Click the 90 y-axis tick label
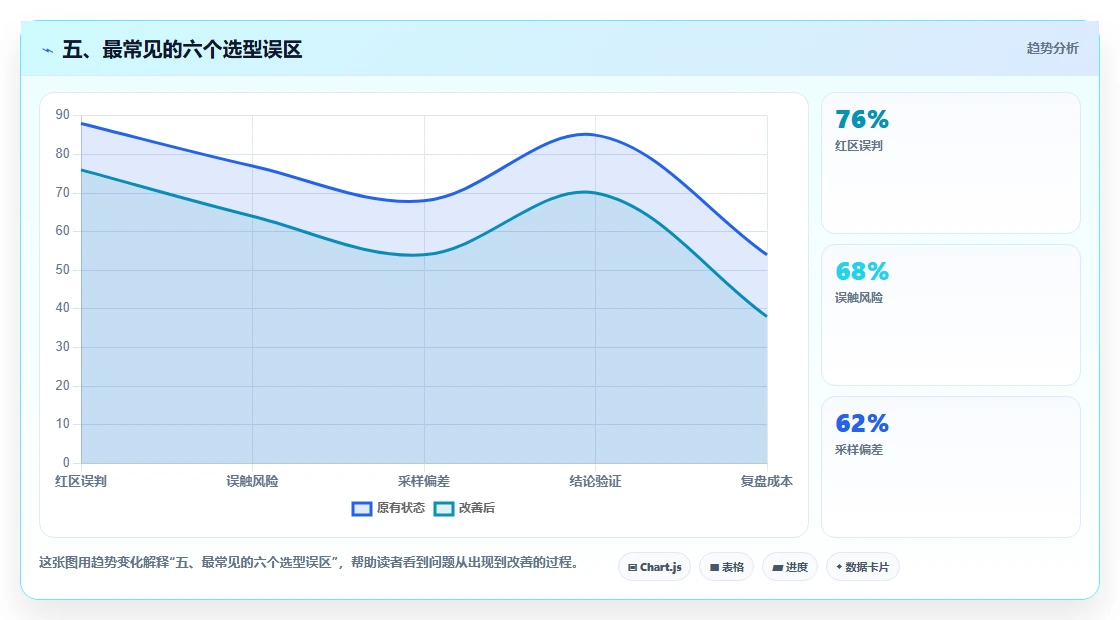This screenshot has width=1120, height=620. coord(63,115)
